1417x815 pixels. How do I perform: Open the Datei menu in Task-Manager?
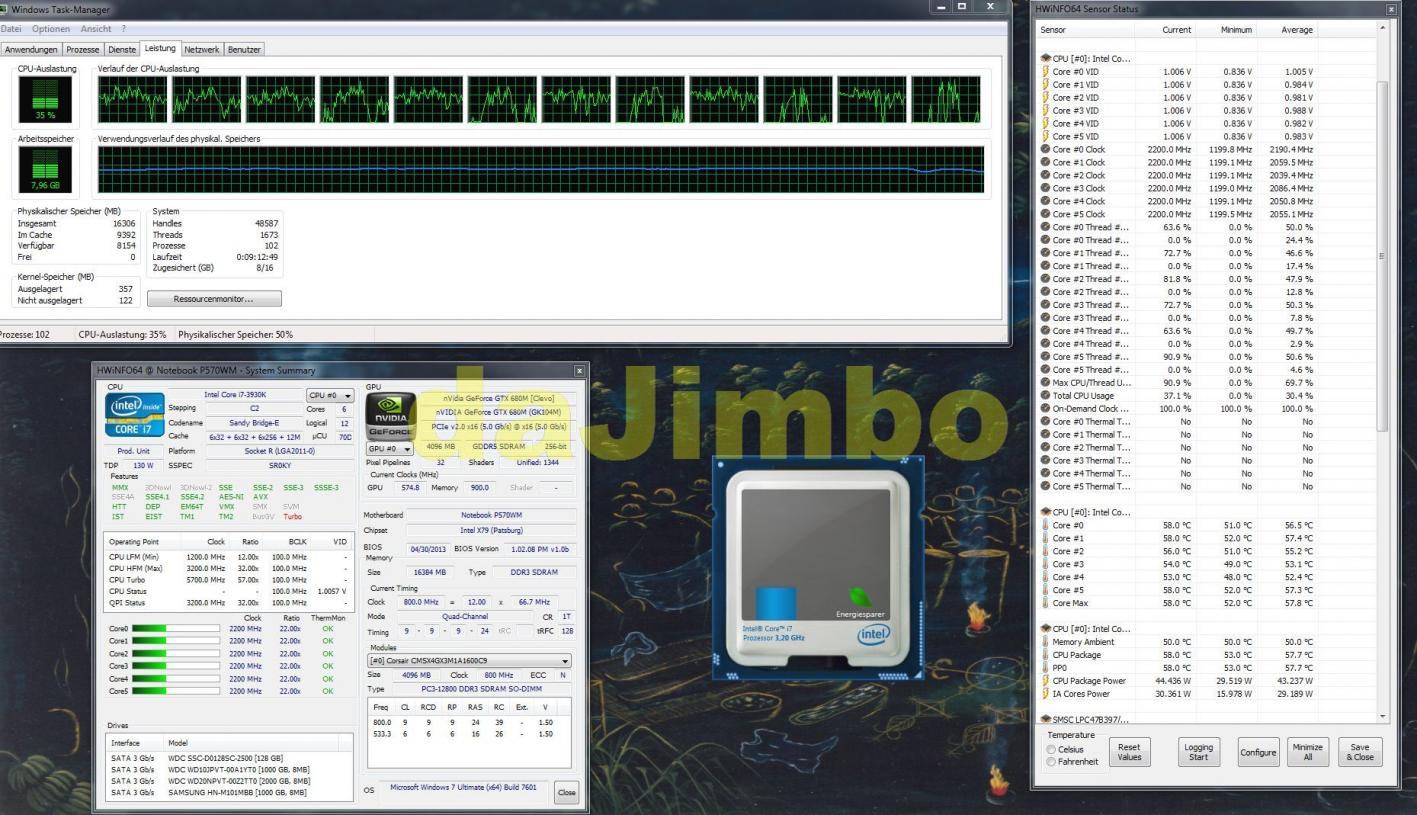13,29
